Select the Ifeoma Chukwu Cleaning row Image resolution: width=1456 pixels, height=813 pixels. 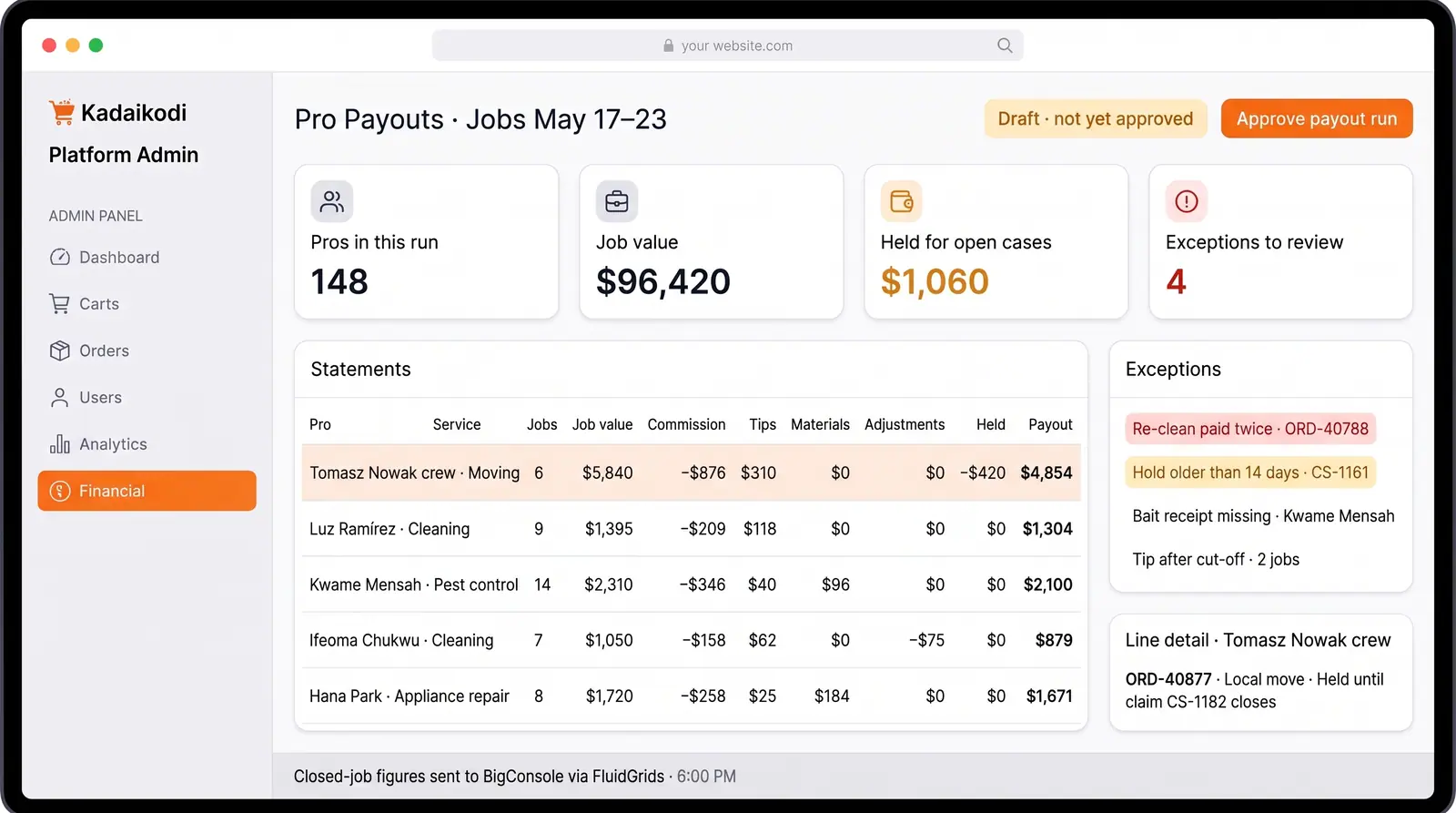point(692,640)
